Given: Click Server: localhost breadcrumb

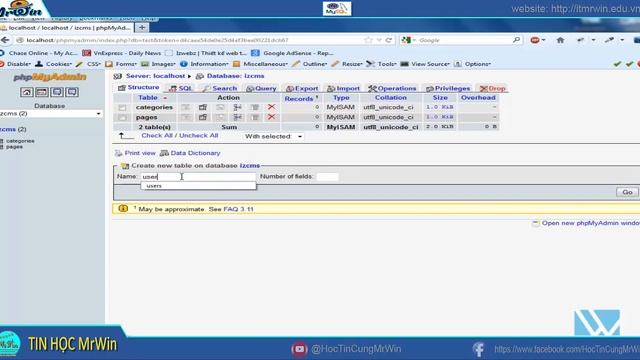Looking at the screenshot, I should 156,76.
